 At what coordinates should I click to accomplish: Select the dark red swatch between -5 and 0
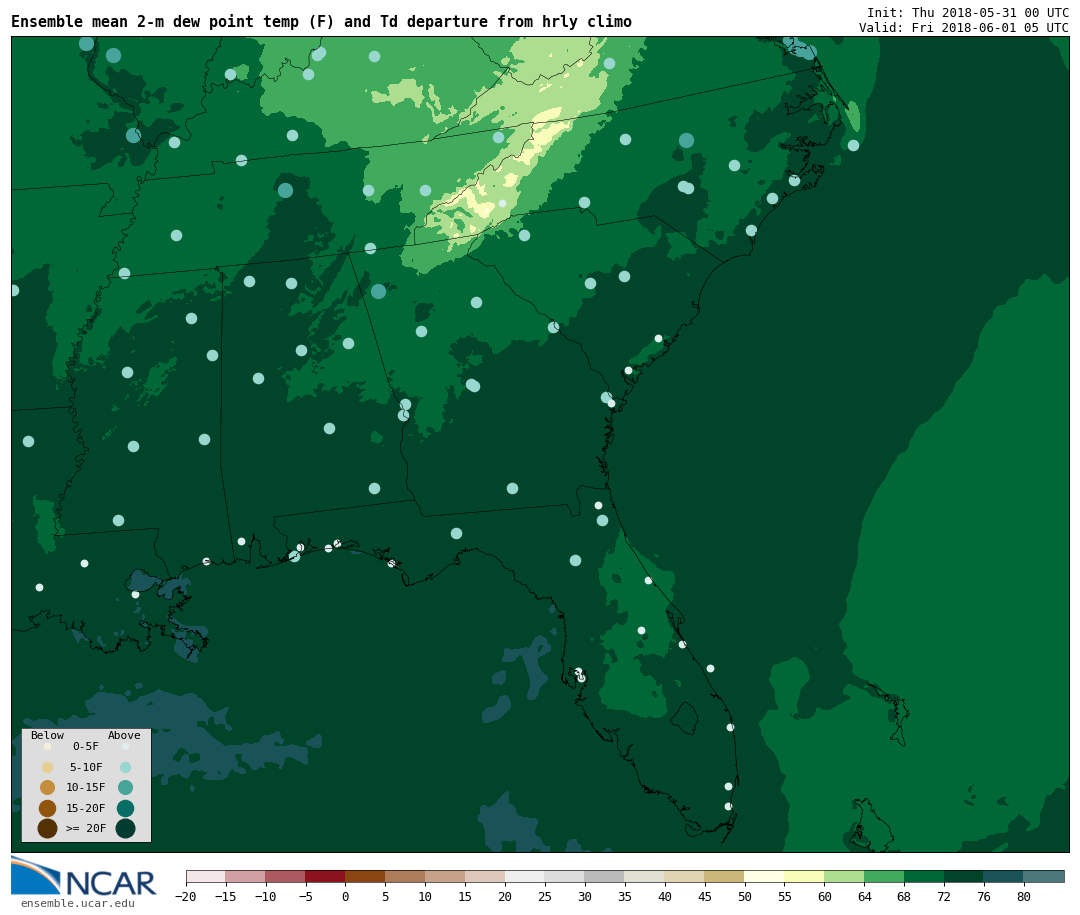[325, 876]
